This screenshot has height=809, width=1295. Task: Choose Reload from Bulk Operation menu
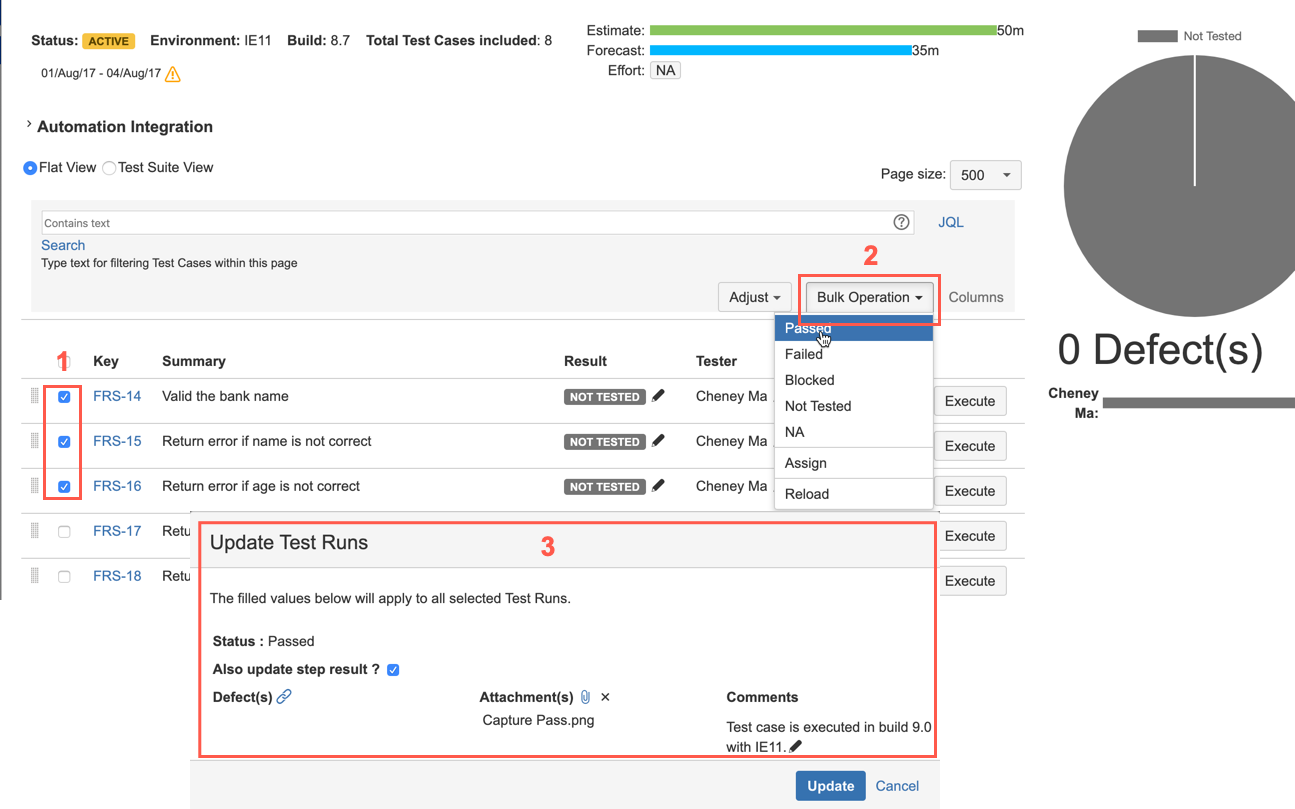854,494
